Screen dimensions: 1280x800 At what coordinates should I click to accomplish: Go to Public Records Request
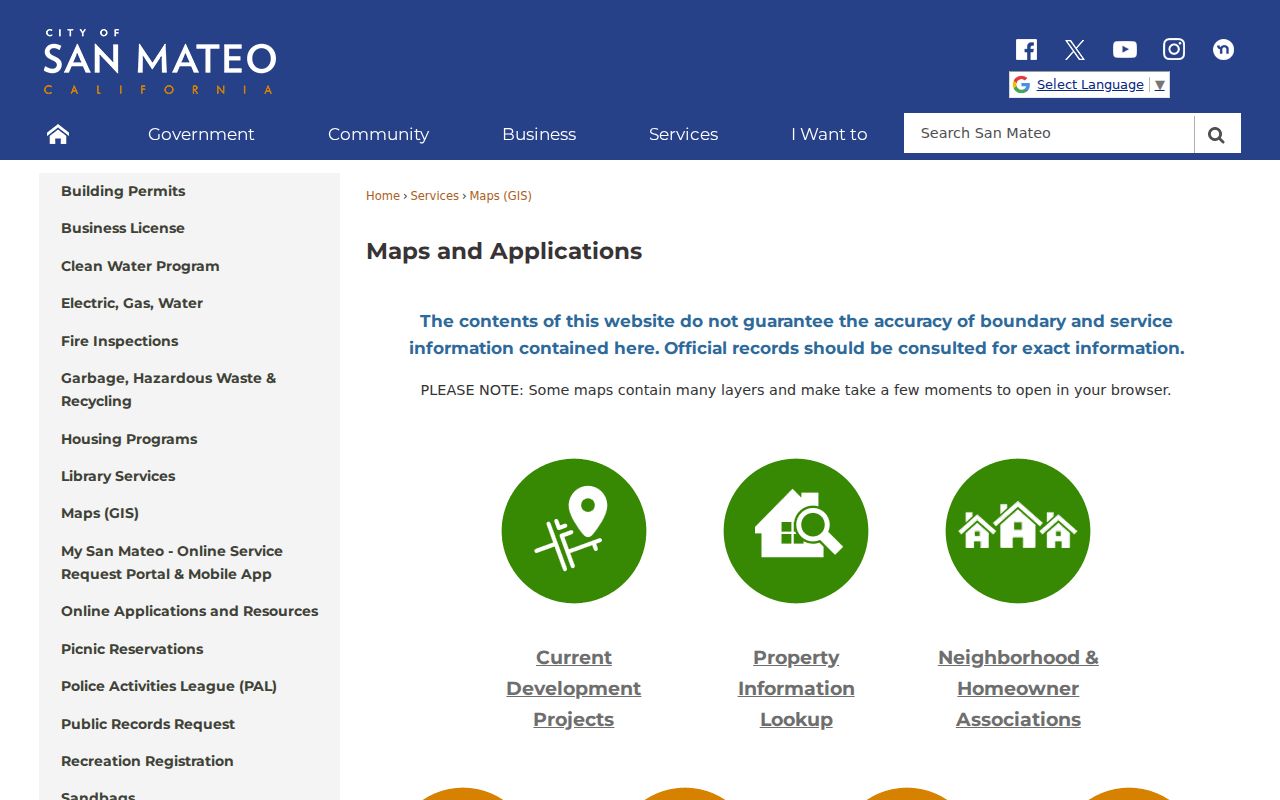click(x=148, y=724)
